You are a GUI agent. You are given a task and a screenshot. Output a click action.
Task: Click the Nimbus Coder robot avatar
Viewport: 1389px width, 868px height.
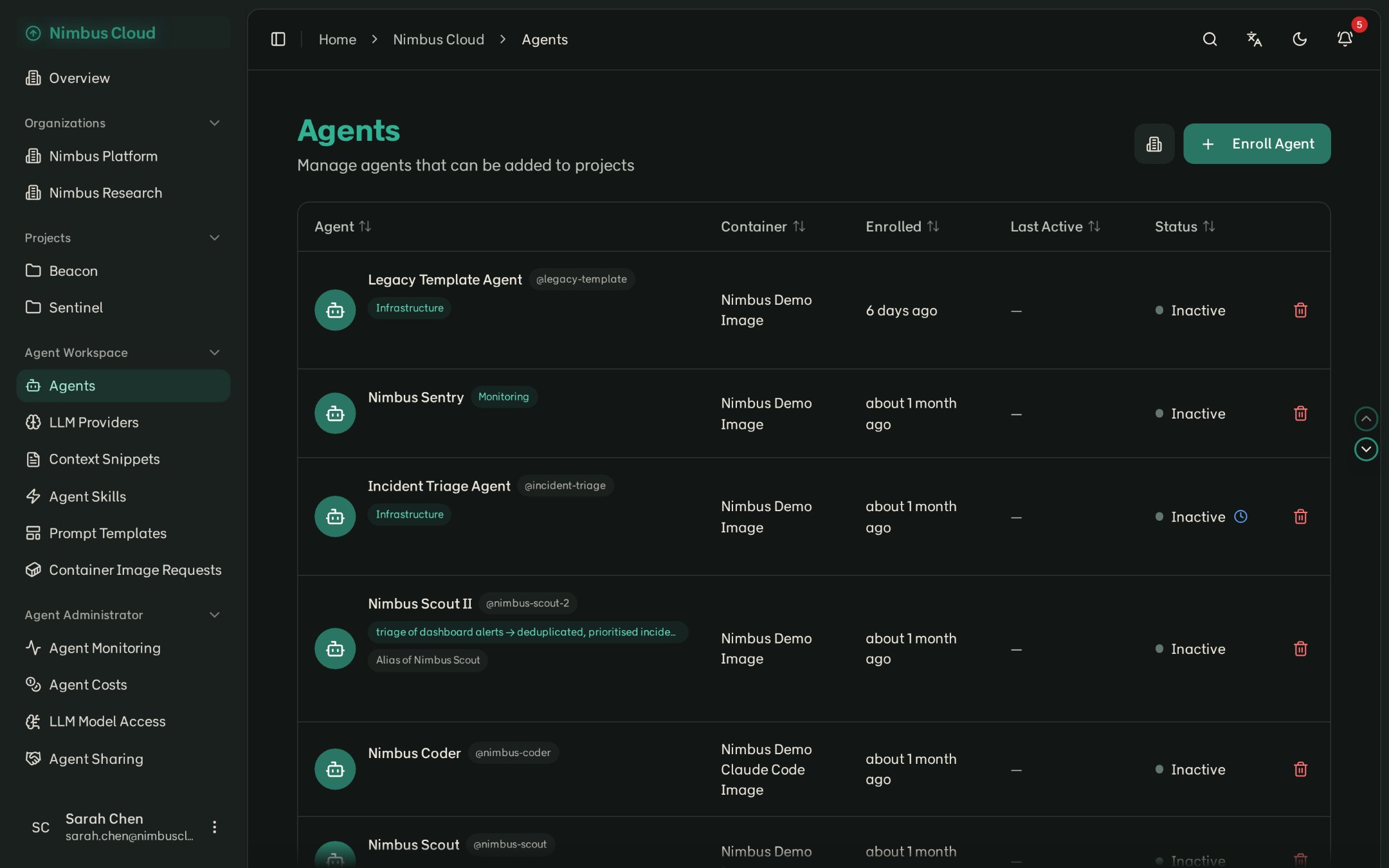pyautogui.click(x=335, y=769)
